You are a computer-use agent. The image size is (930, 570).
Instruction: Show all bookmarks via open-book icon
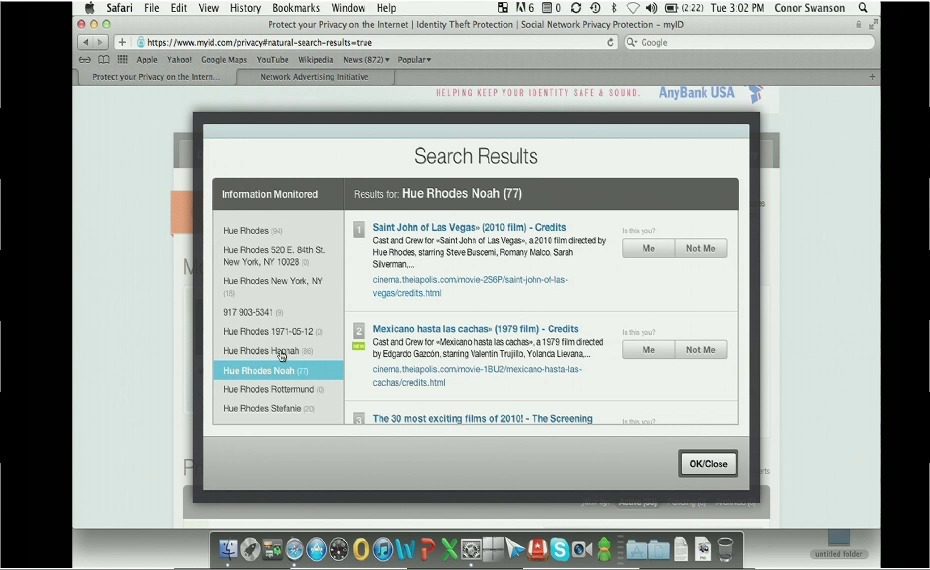[104, 59]
